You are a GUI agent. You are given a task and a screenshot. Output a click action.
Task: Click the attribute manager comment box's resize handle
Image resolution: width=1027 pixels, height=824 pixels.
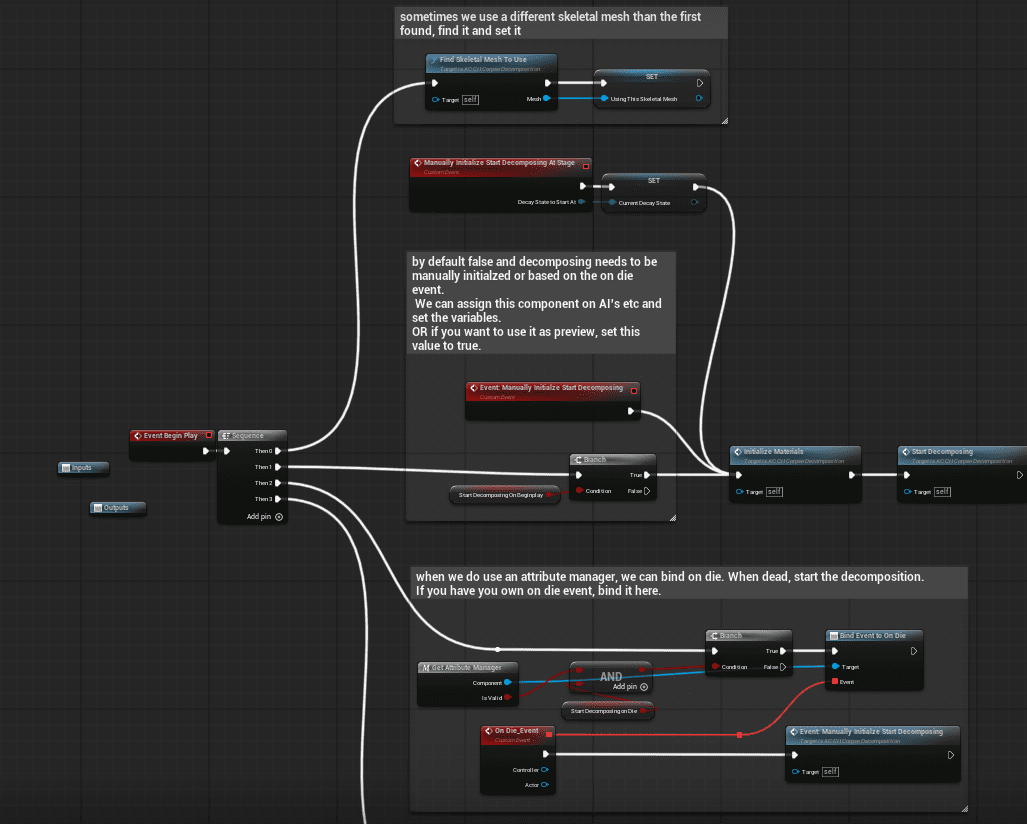(964, 809)
